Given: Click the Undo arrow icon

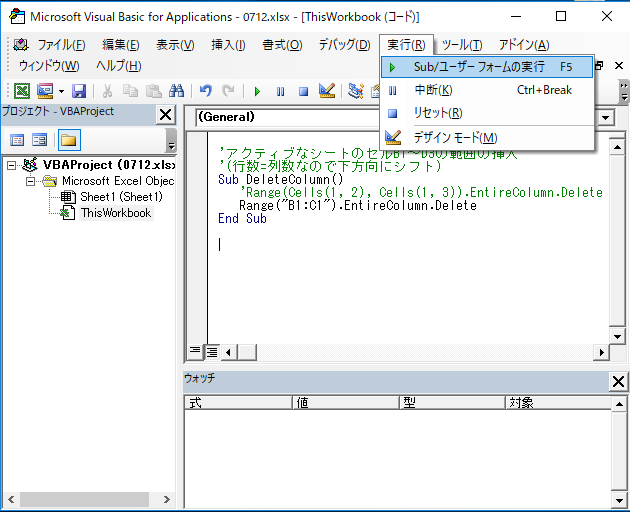Looking at the screenshot, I should [205, 91].
